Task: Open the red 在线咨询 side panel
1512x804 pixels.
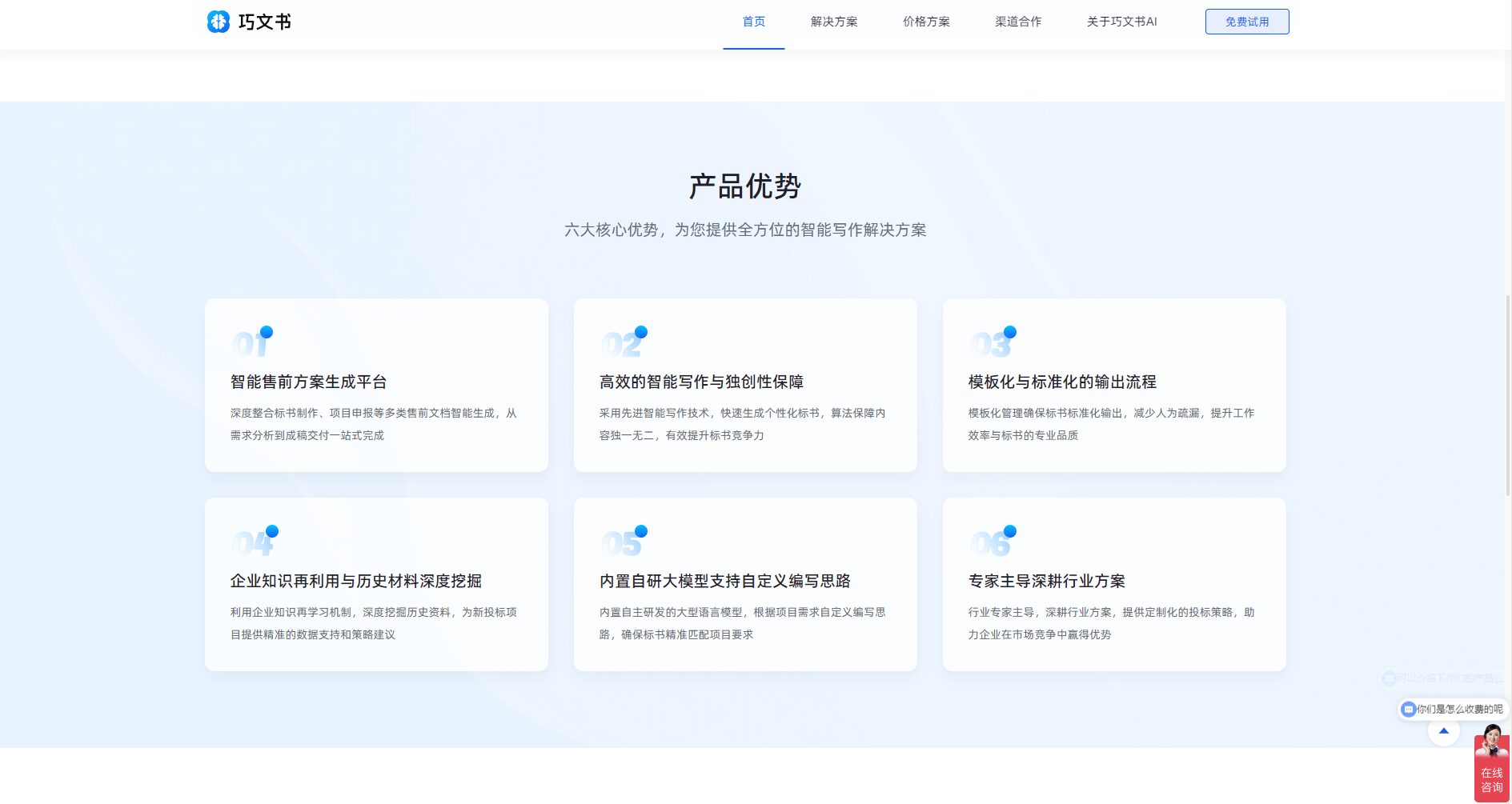Action: point(1490,780)
